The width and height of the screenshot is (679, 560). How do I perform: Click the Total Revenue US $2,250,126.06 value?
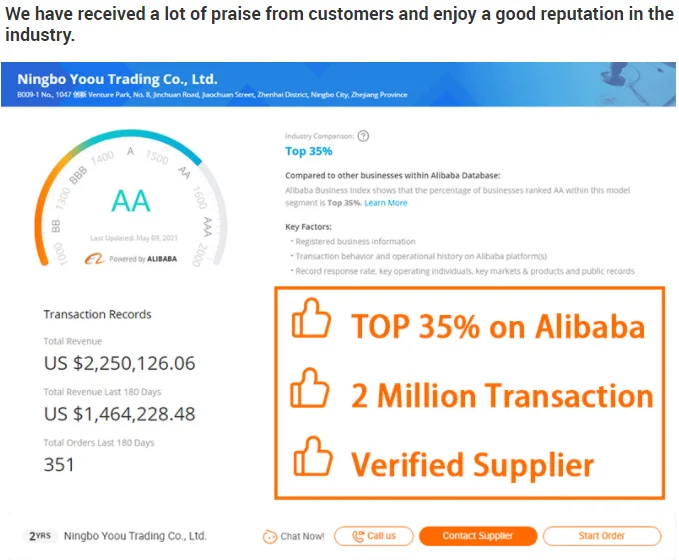tap(119, 364)
